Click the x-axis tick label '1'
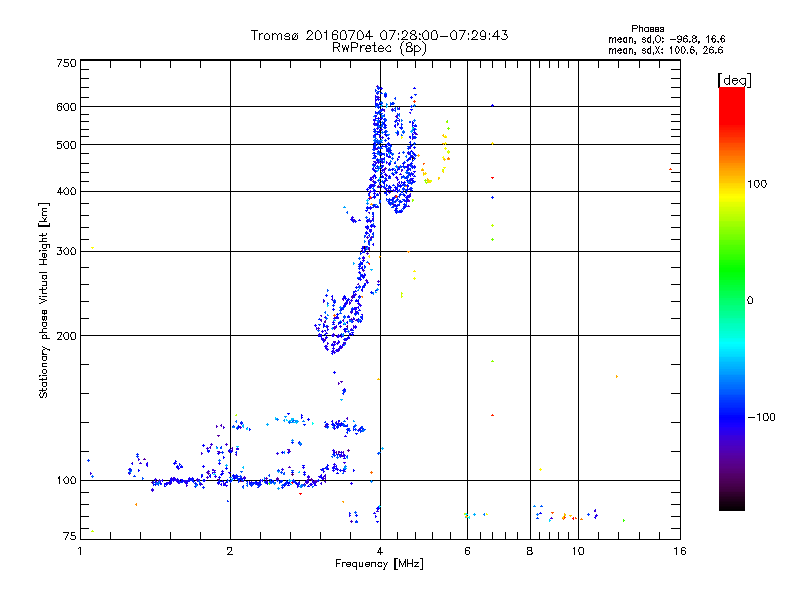 pyautogui.click(x=81, y=551)
